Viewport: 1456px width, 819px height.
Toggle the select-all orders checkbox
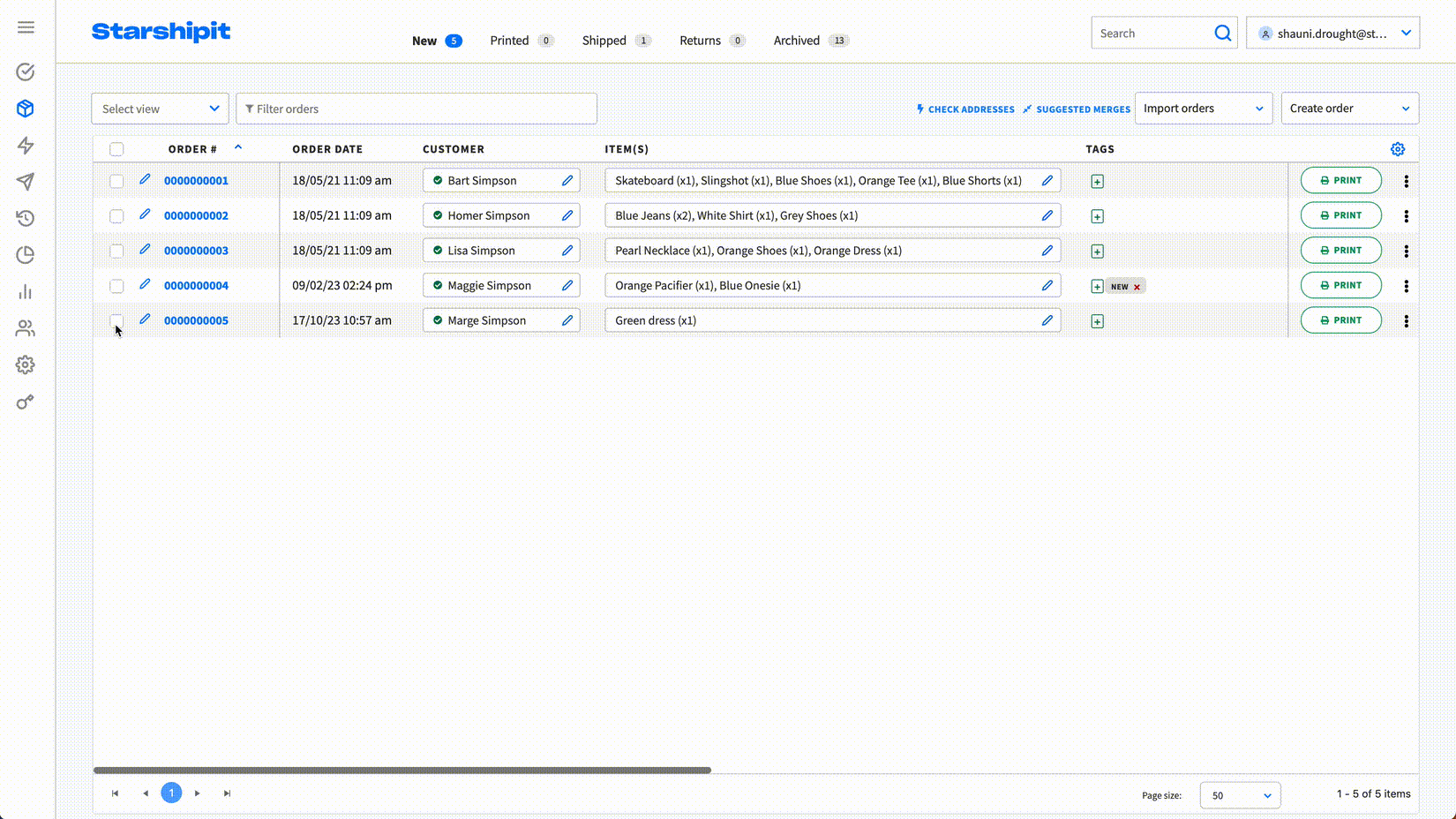click(116, 149)
